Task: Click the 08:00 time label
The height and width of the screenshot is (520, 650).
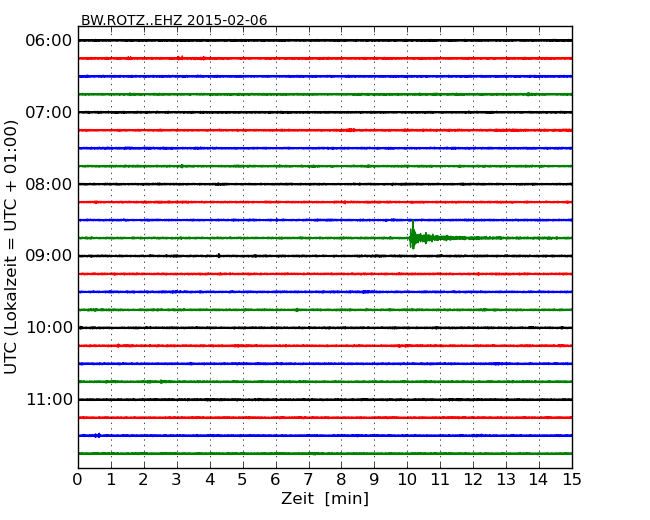Action: (x=49, y=184)
